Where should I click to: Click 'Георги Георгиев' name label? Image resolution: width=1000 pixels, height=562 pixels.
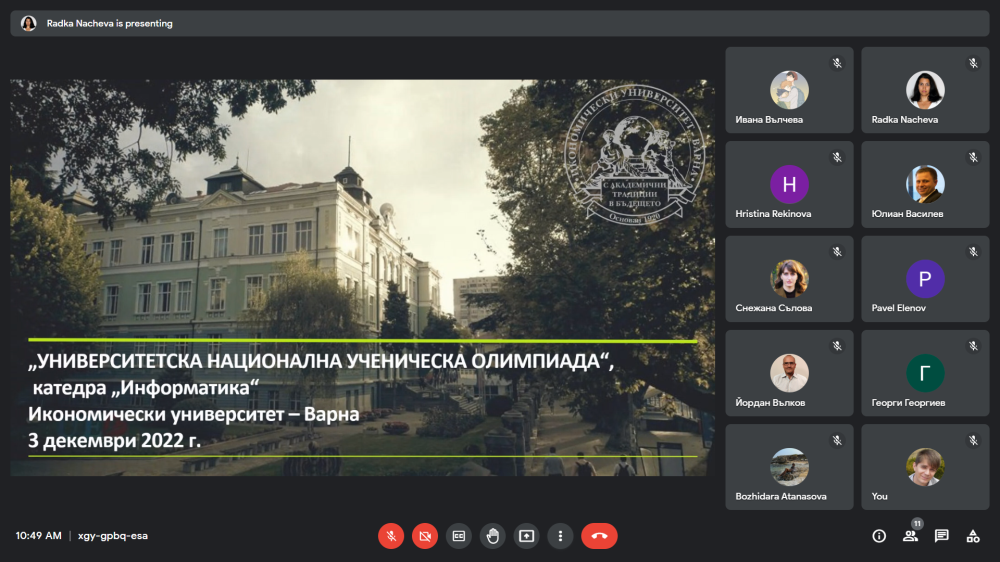pos(908,403)
